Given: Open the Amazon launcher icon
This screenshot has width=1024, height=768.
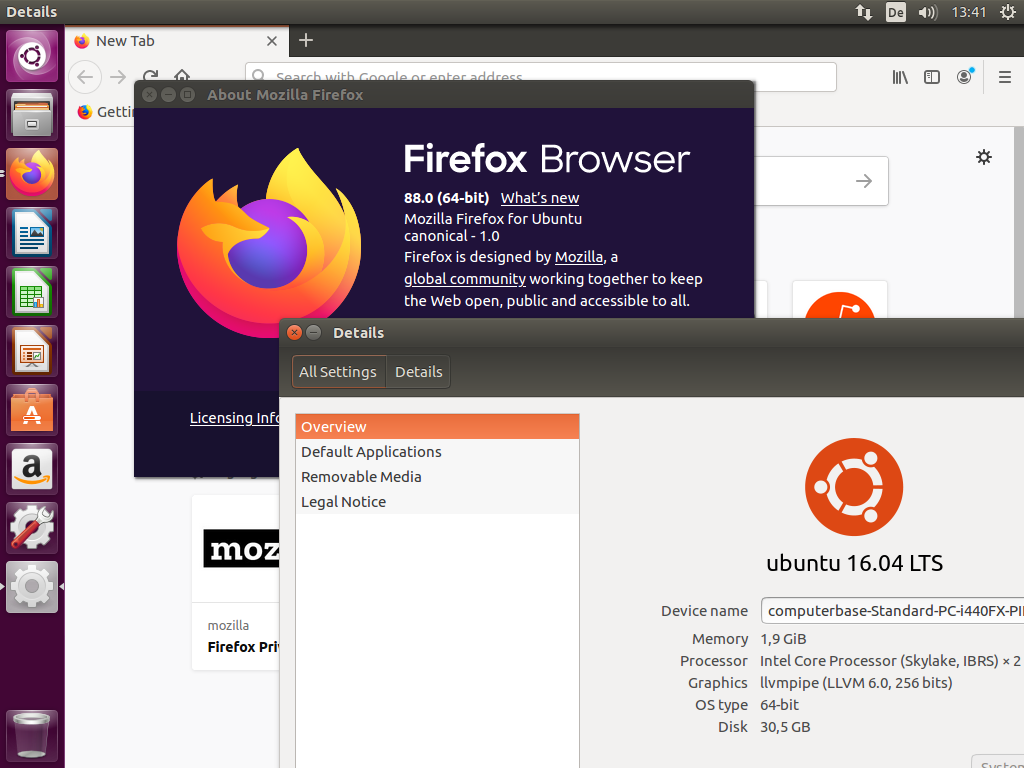Looking at the screenshot, I should pyautogui.click(x=32, y=469).
